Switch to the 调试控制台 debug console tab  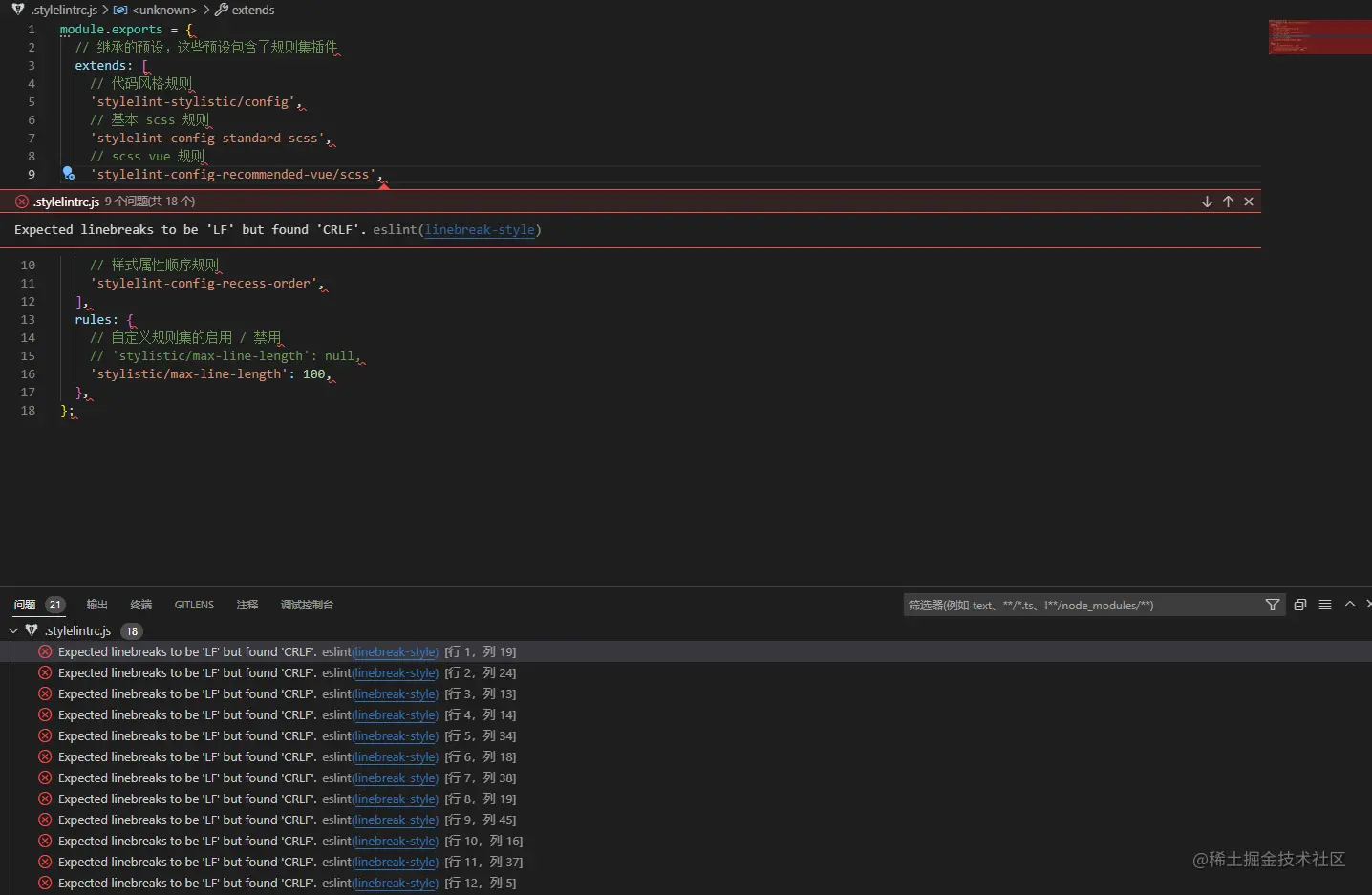pos(307,605)
